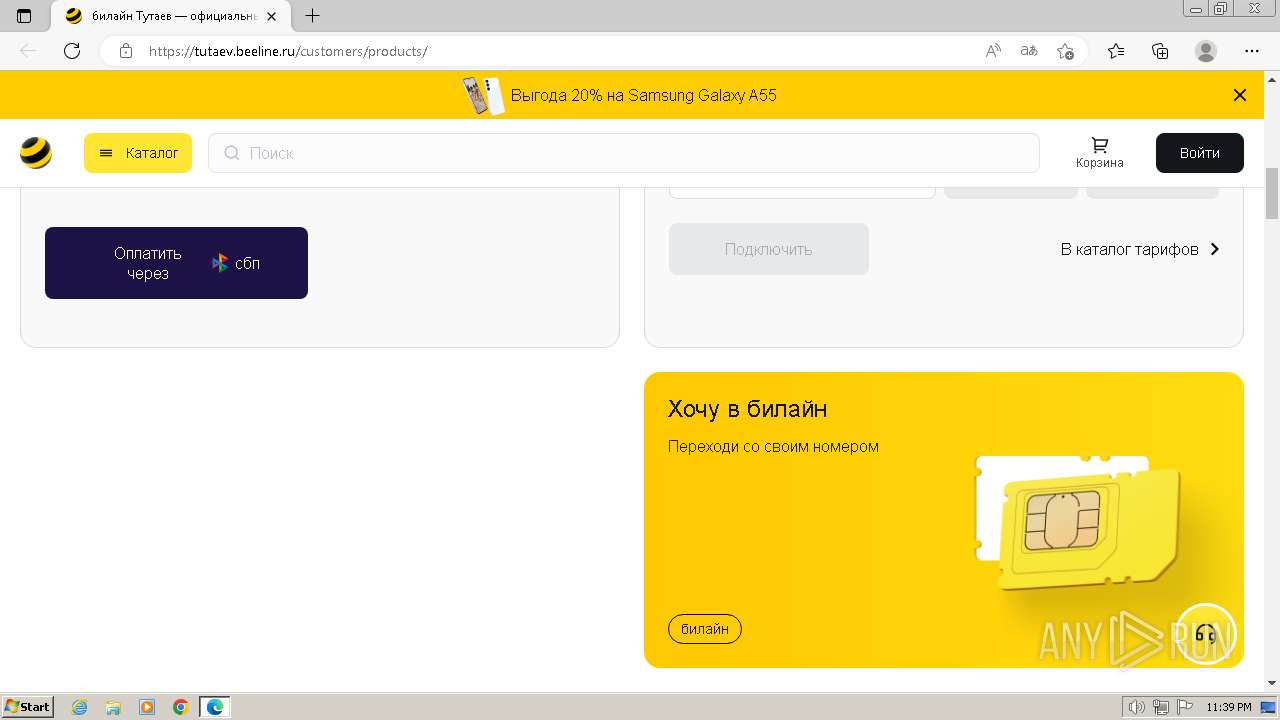Open the Favorites list
1280x720 pixels.
[1116, 51]
